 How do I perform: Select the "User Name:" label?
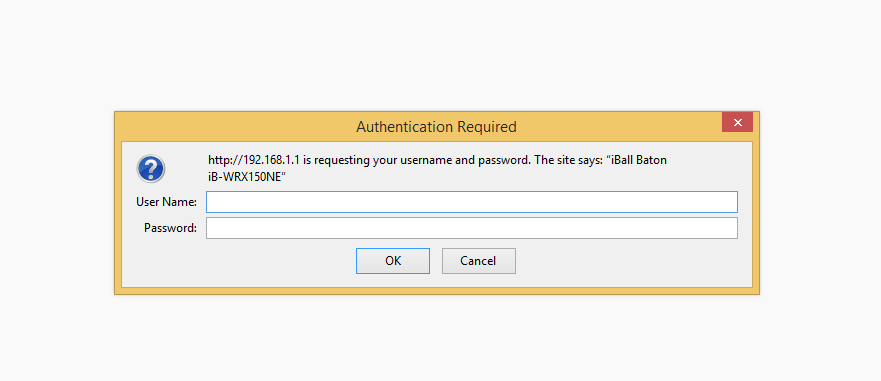166,202
